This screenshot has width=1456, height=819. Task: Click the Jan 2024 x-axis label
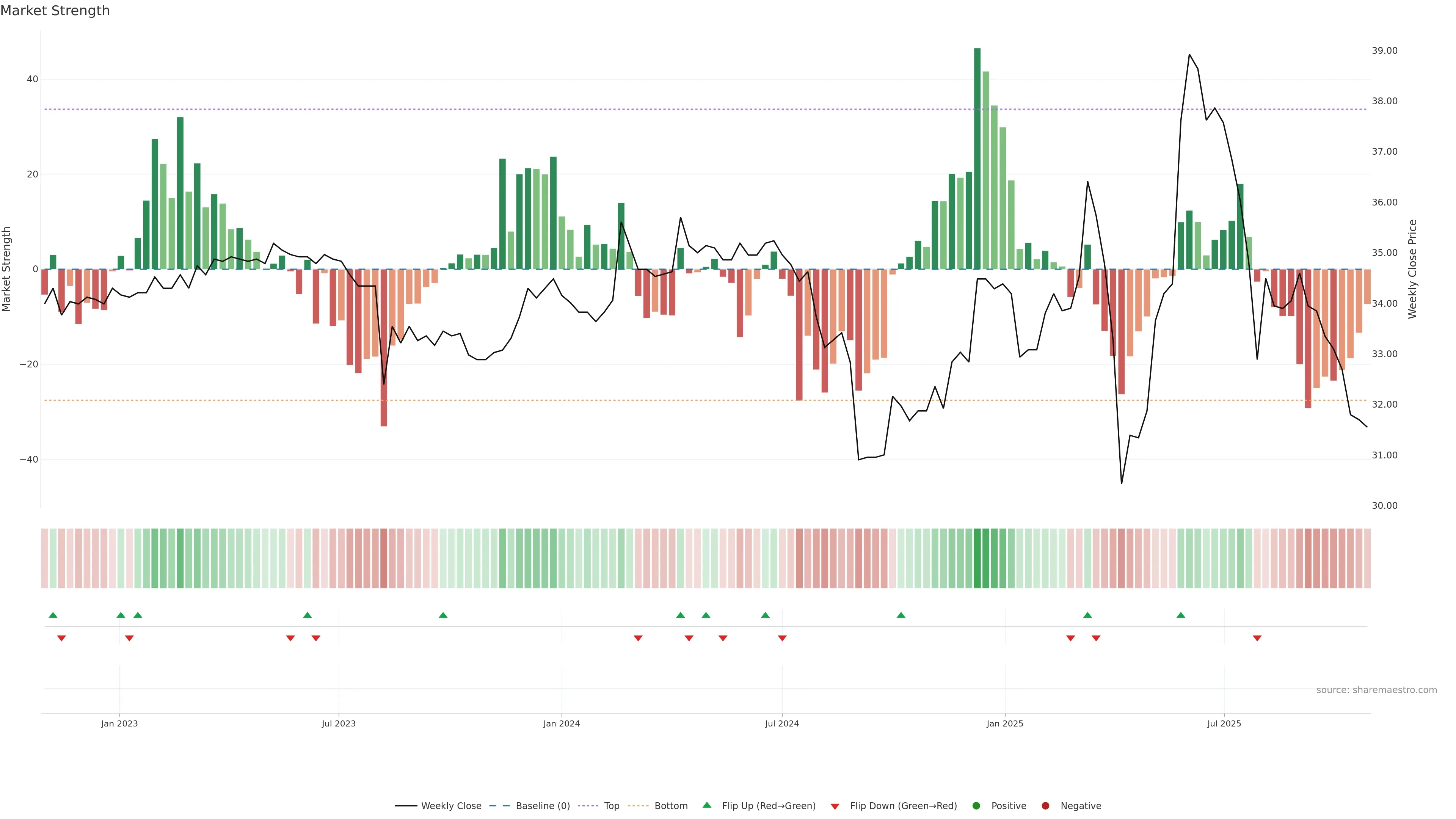tap(561, 723)
